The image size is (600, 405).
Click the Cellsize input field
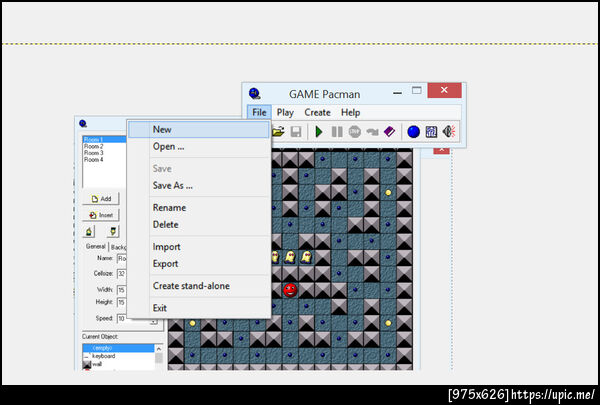[122, 274]
